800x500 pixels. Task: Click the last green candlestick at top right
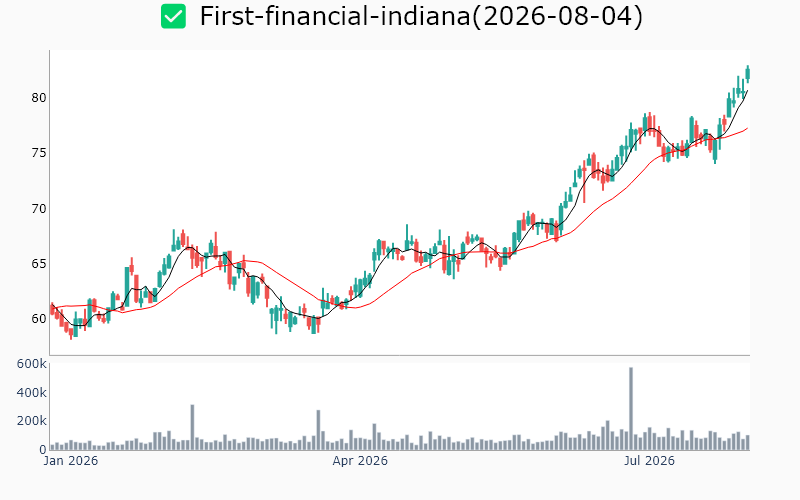748,73
